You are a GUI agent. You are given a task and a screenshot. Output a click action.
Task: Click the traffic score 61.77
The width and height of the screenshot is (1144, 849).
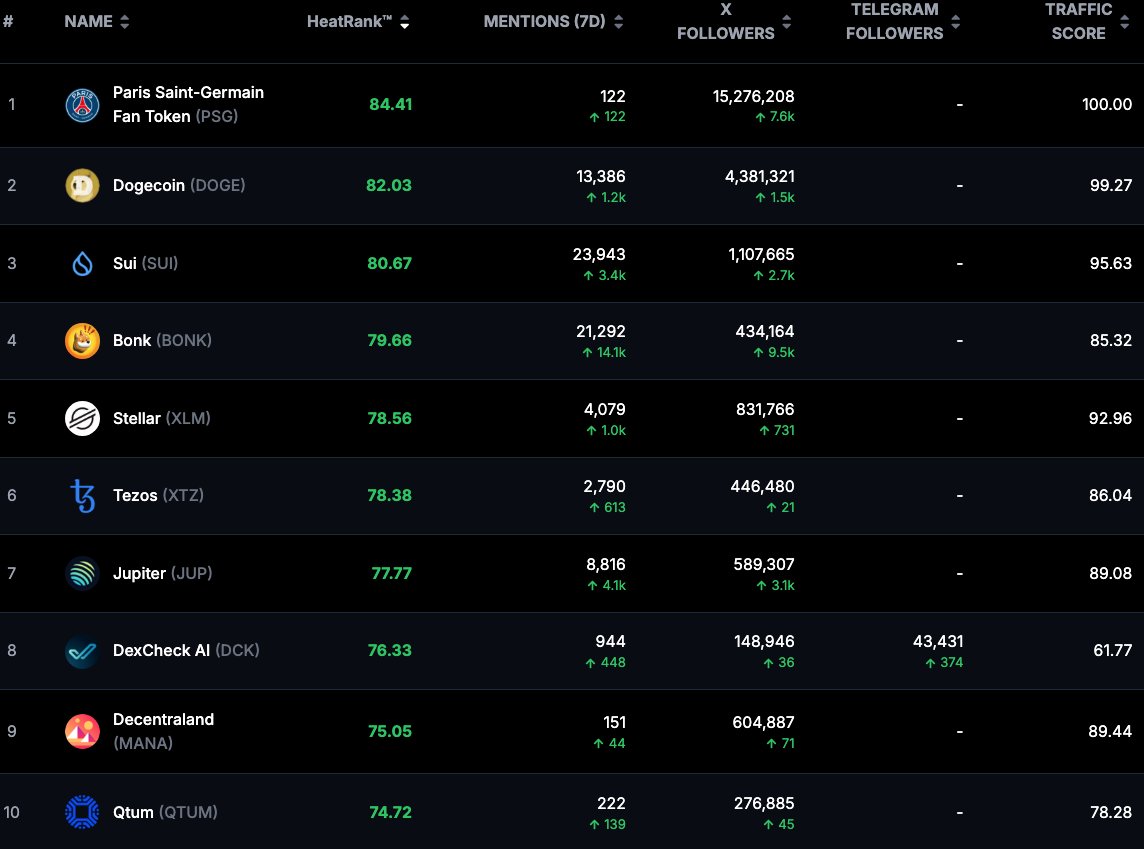(x=1113, y=651)
